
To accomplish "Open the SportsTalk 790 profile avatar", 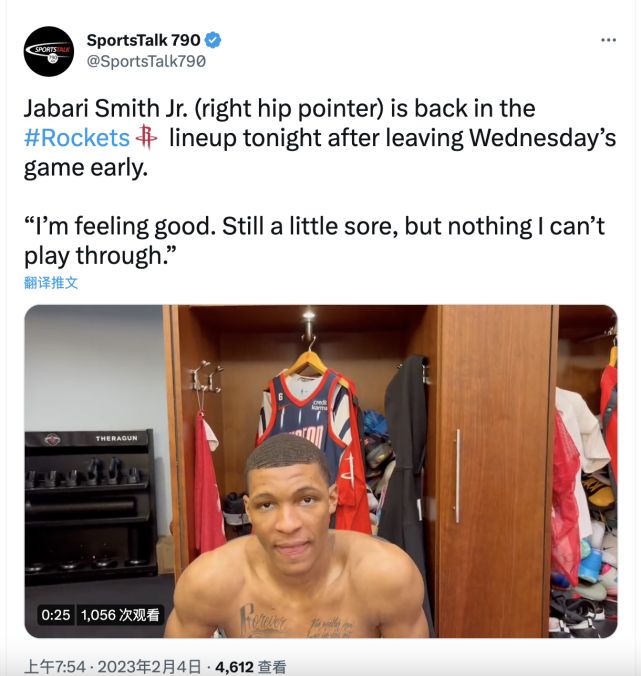I will tap(49, 51).
